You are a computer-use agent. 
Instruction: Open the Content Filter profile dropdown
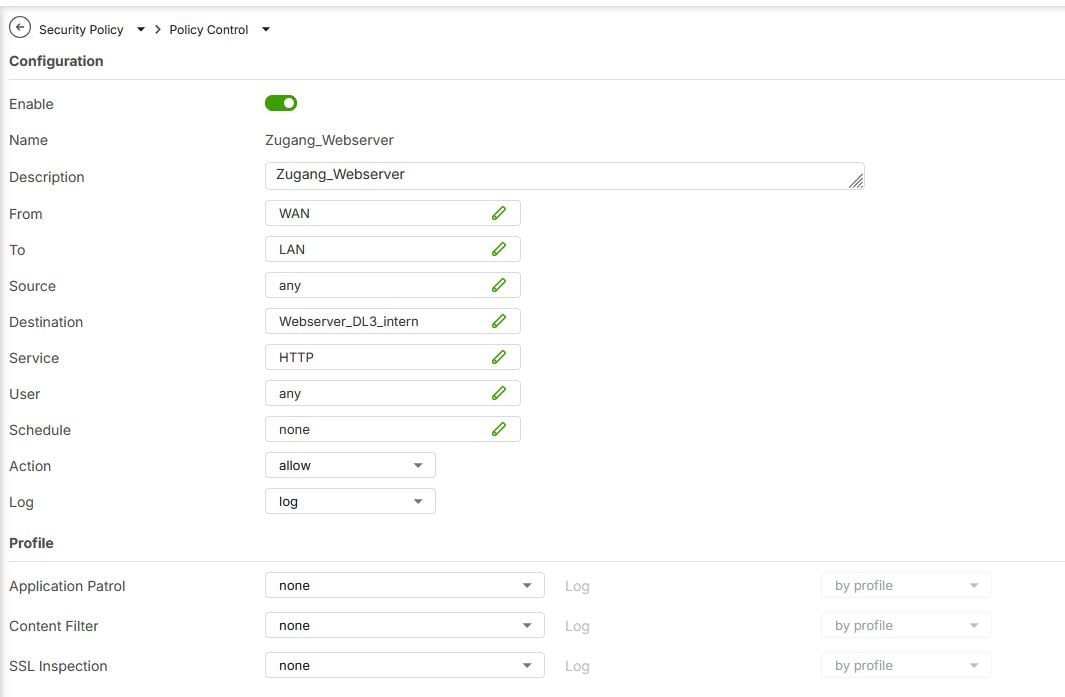pos(404,626)
